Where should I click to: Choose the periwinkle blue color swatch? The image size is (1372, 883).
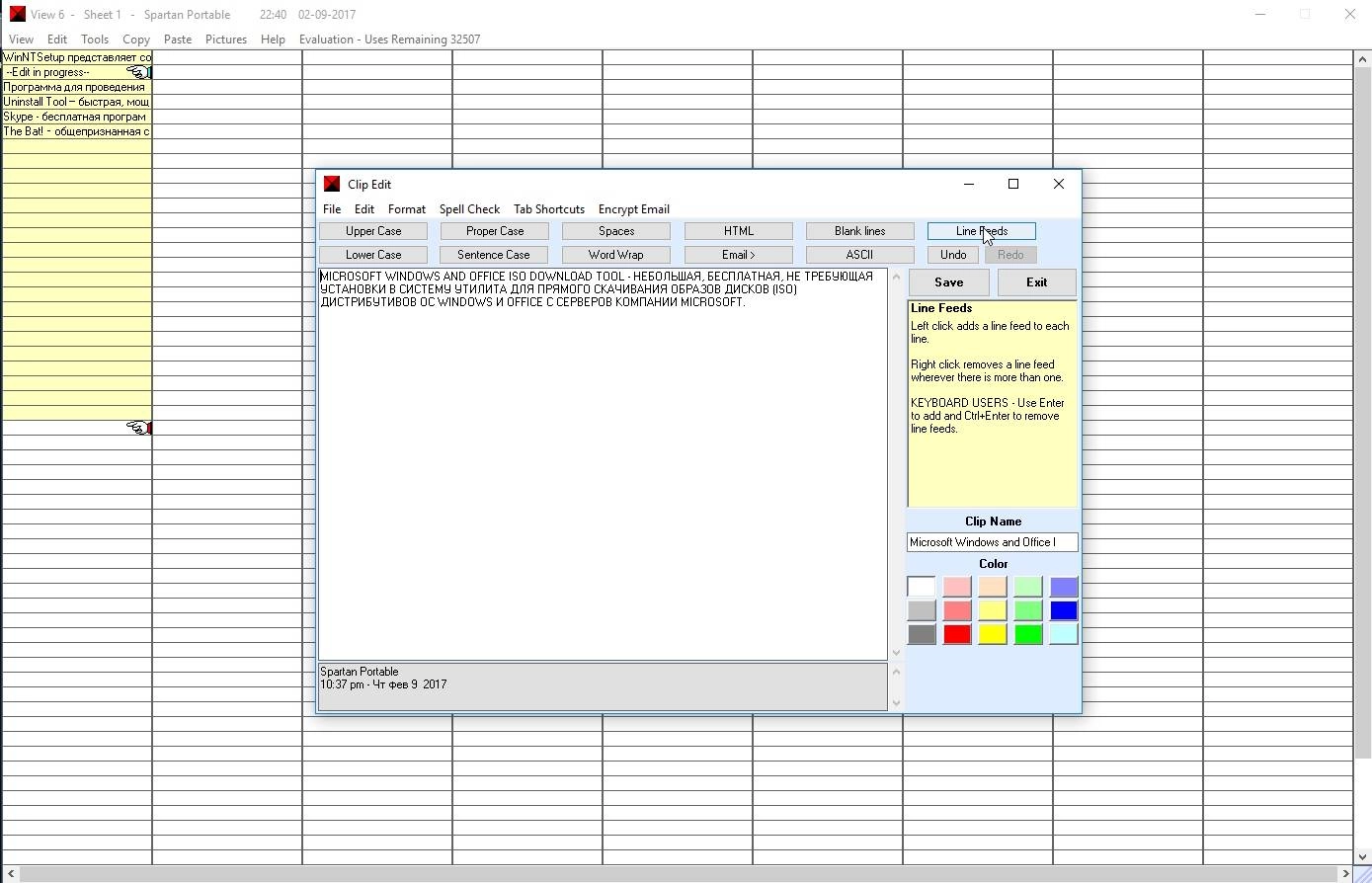tap(1063, 587)
